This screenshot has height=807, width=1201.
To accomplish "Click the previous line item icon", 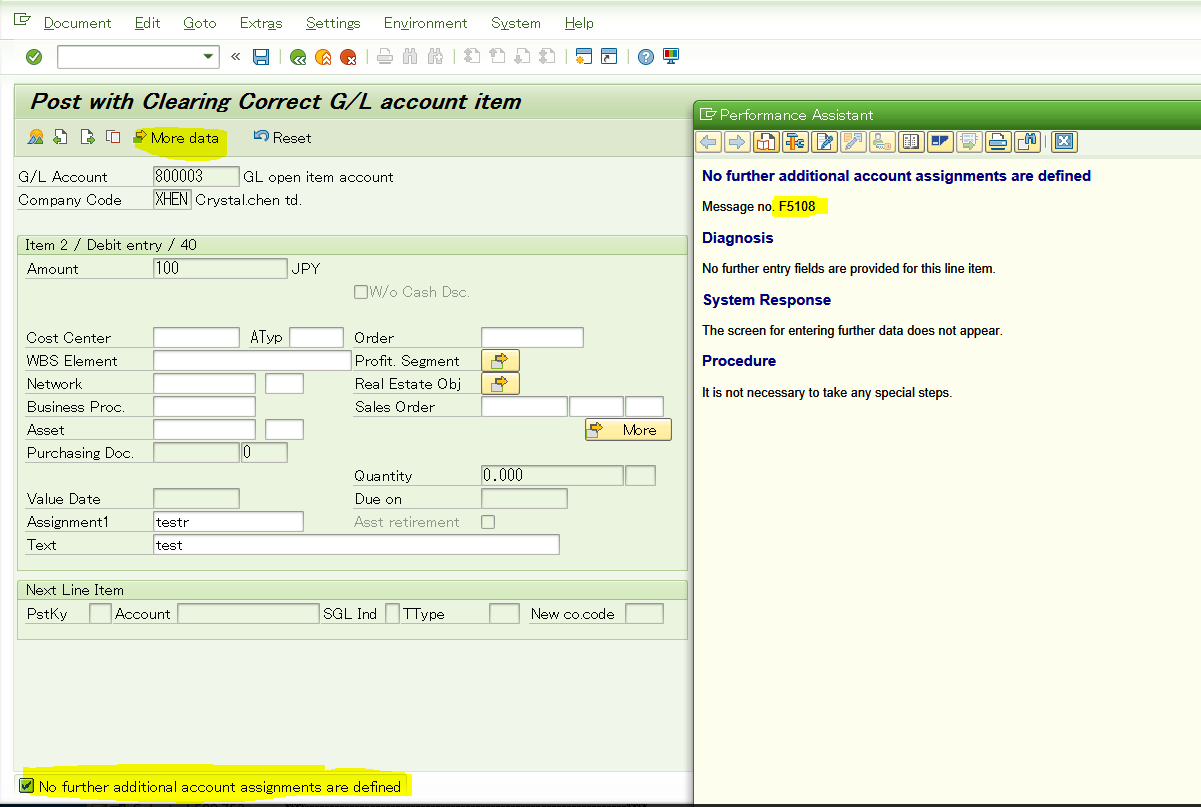I will click(x=61, y=137).
